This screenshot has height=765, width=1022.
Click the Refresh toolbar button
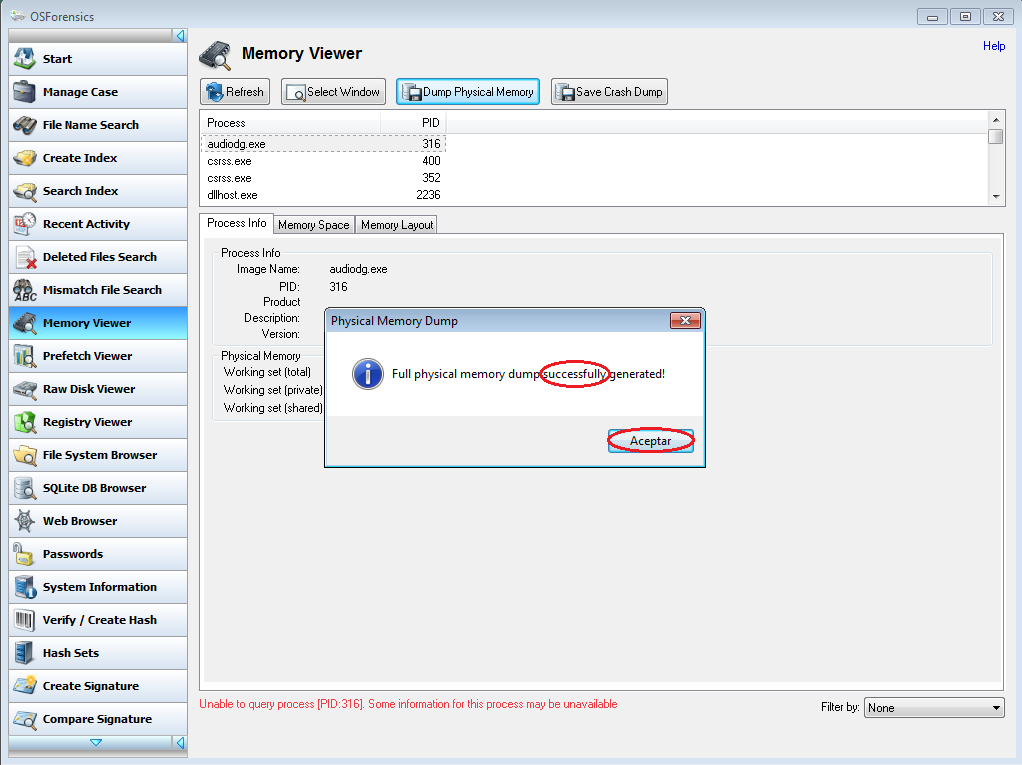pos(234,92)
